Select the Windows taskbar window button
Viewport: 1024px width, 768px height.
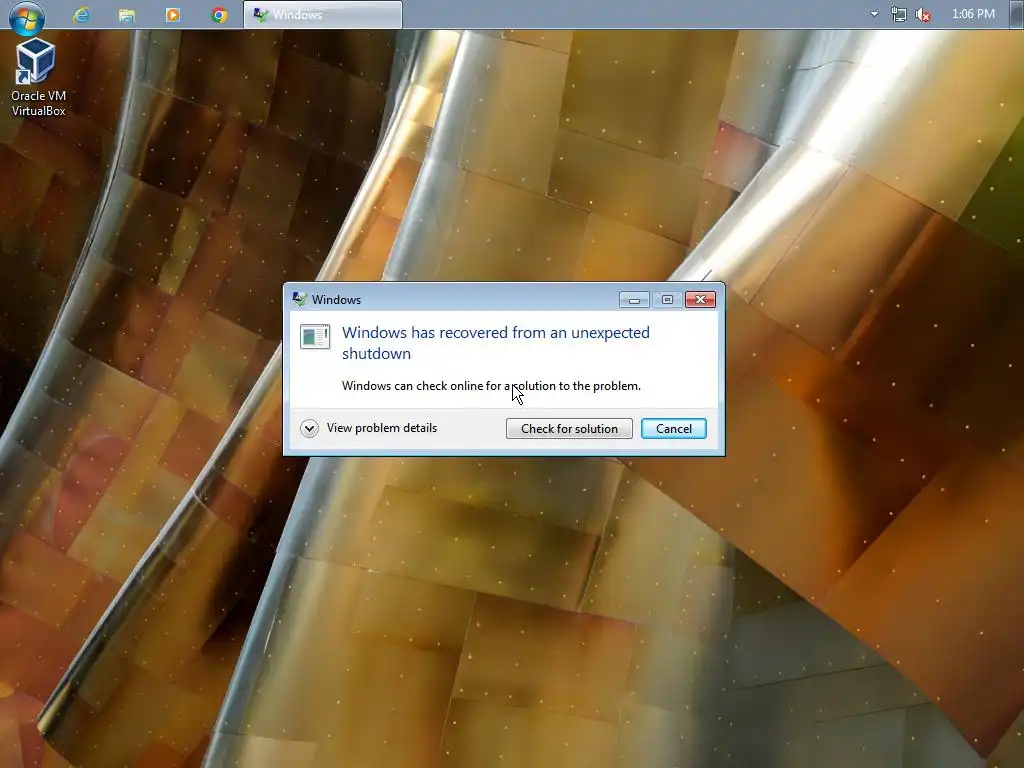coord(323,14)
